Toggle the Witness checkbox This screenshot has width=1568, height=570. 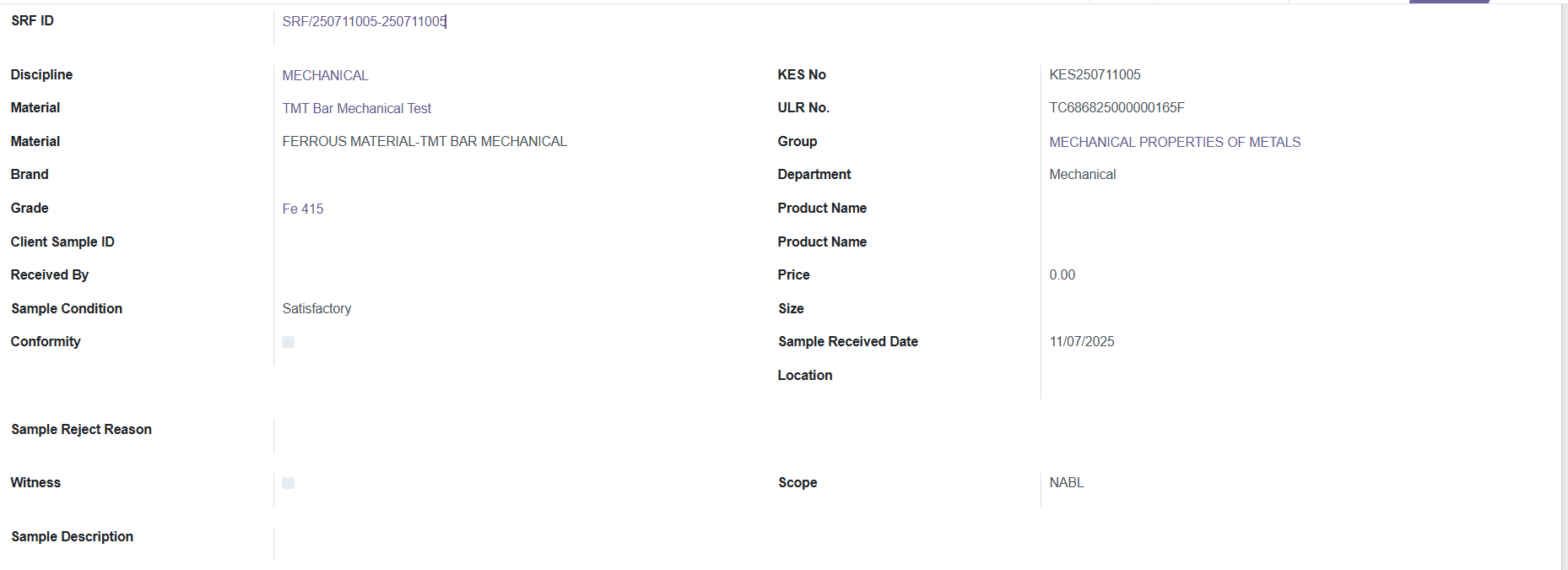pos(289,483)
